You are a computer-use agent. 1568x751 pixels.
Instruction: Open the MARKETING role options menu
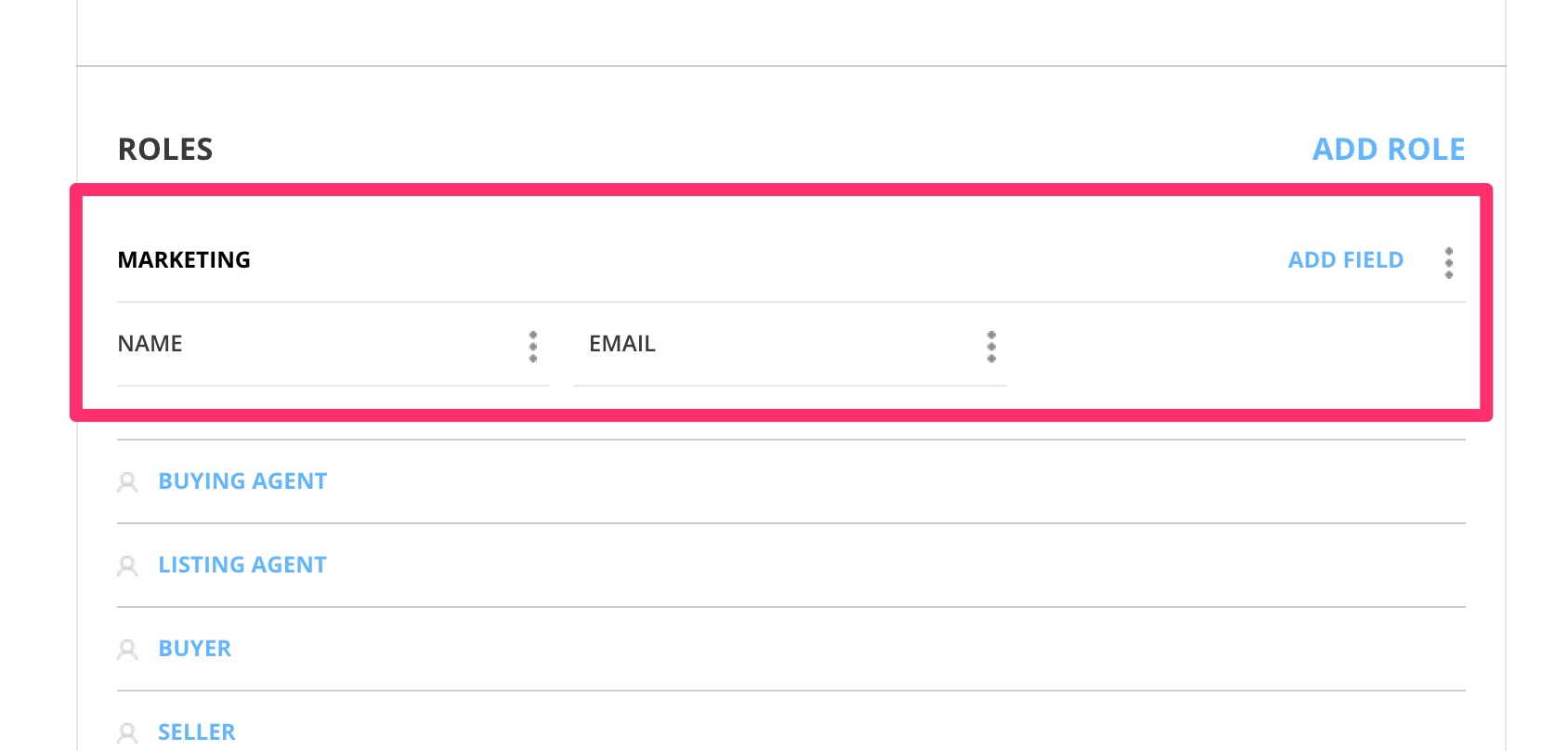tap(1448, 263)
